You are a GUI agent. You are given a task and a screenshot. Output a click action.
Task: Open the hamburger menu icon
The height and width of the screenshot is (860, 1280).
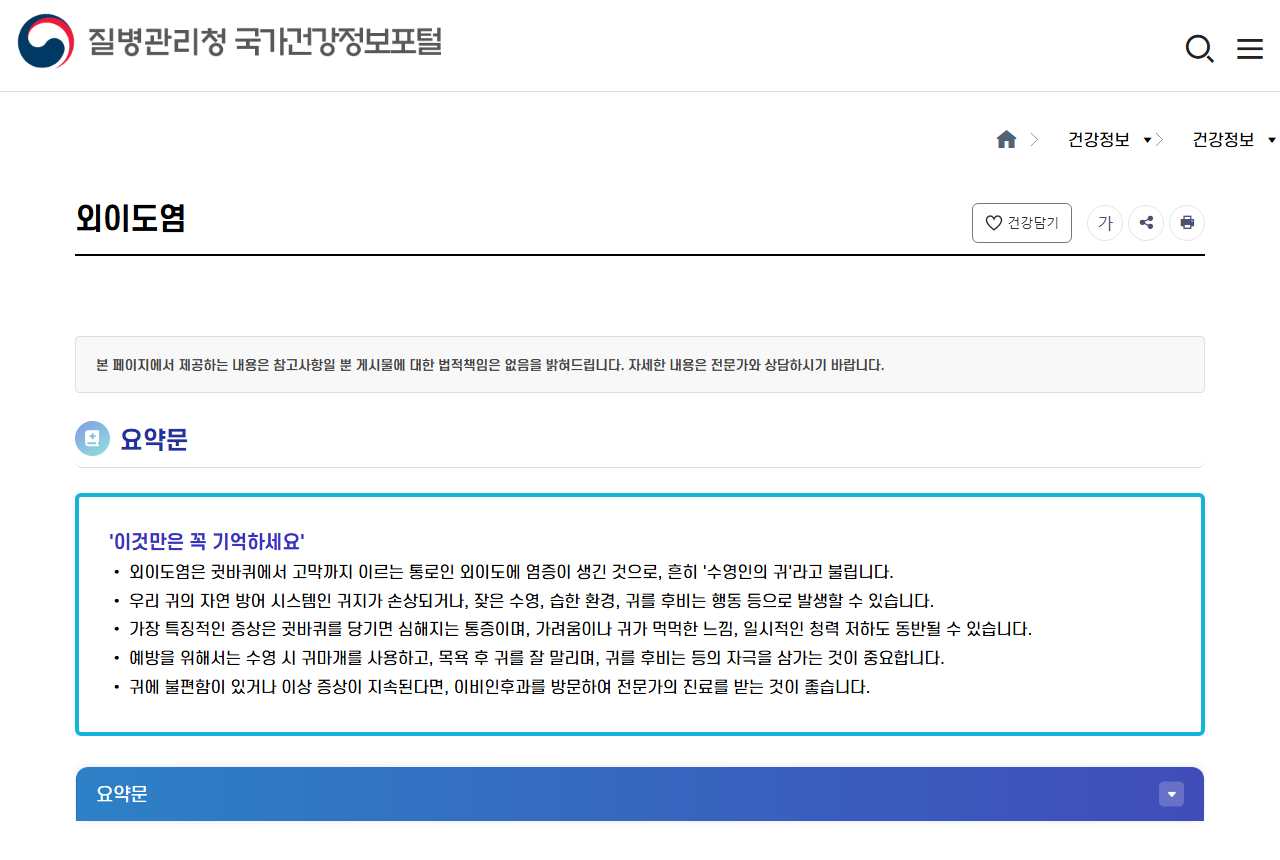[x=1250, y=48]
